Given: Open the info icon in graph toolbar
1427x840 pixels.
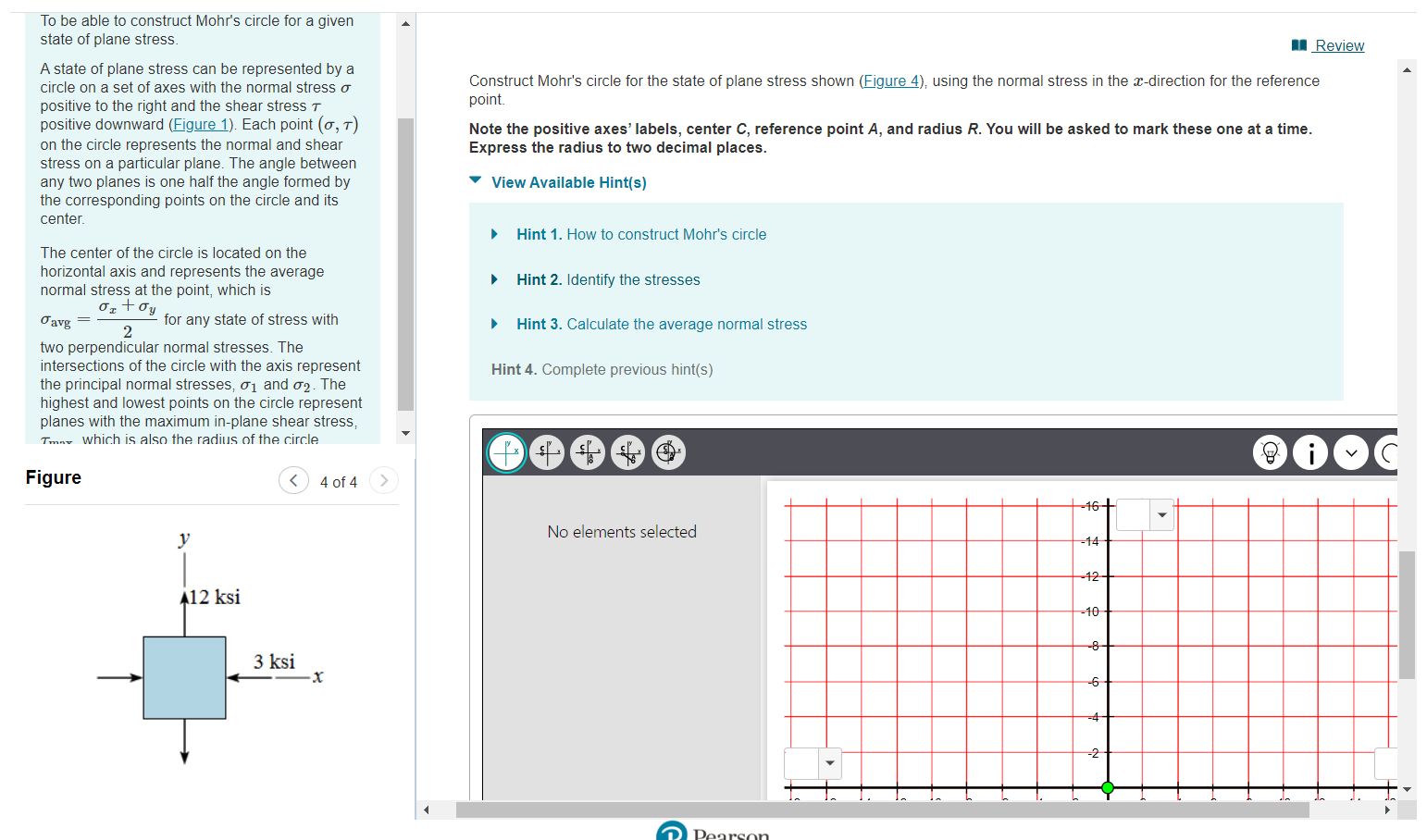Looking at the screenshot, I should click(1310, 452).
